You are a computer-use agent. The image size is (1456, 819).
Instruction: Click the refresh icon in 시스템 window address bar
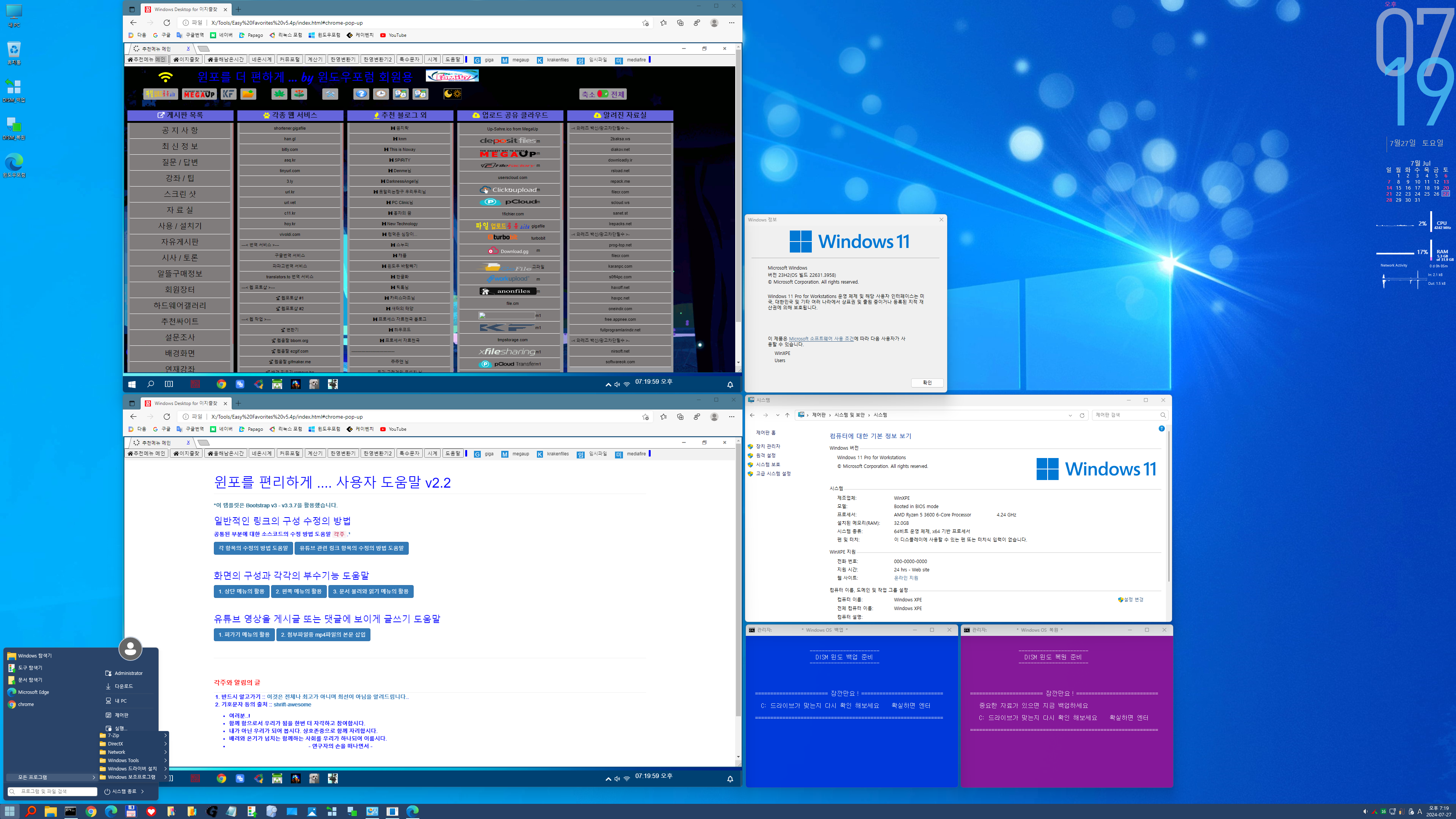[1082, 416]
